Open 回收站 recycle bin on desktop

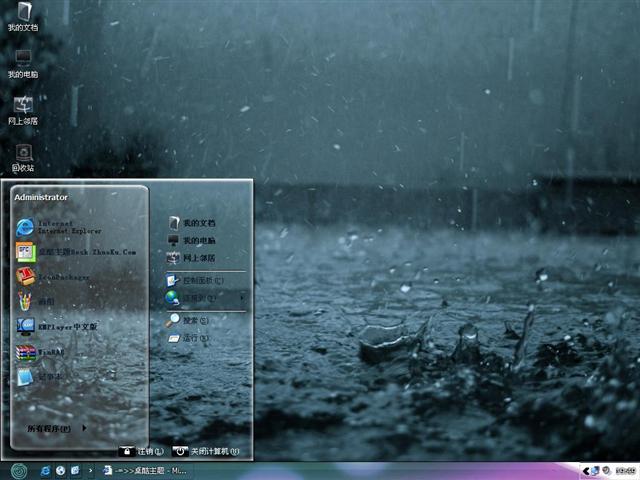point(23,158)
